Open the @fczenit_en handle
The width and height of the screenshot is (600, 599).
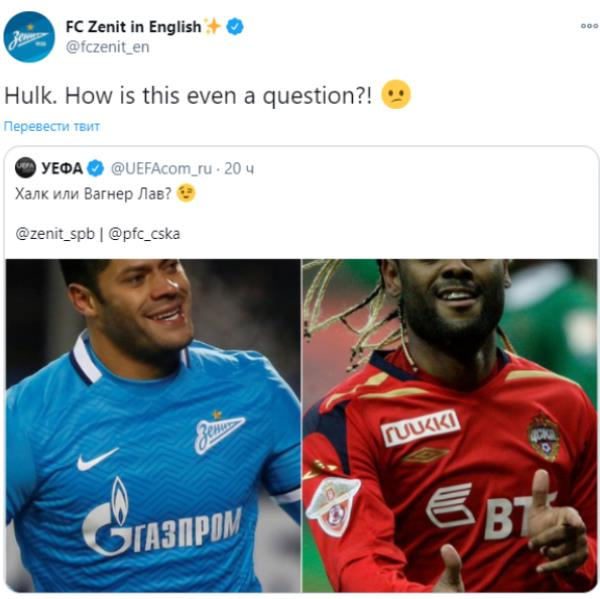click(x=108, y=47)
